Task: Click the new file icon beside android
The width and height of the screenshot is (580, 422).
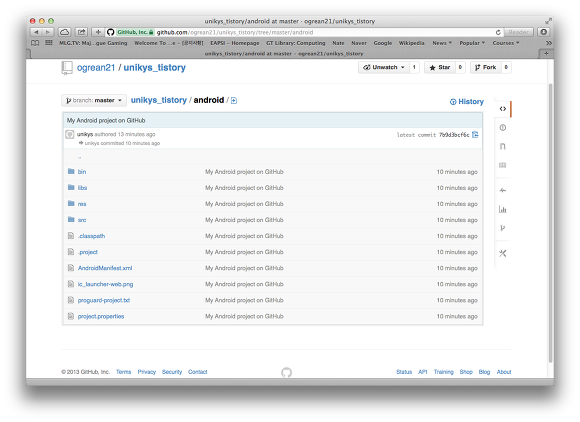Action: tap(234, 101)
